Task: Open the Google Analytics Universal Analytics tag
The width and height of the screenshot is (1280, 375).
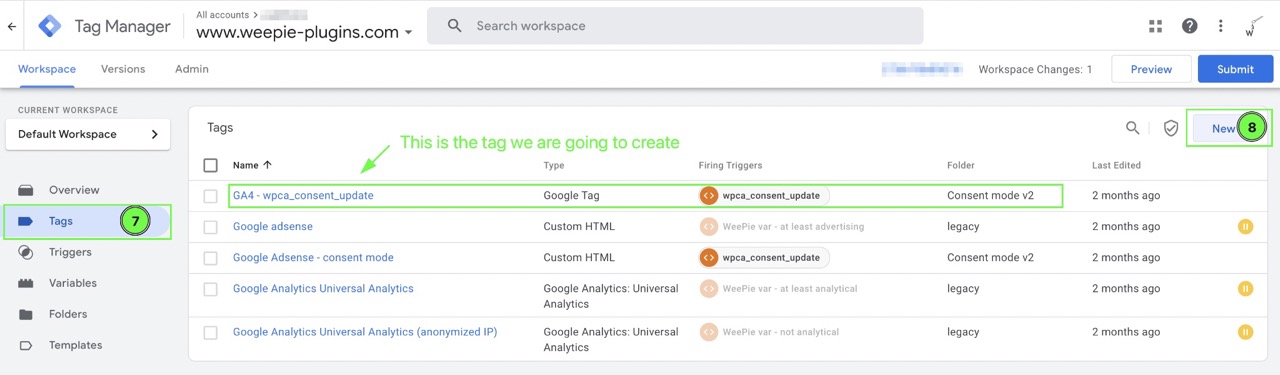Action: pyautogui.click(x=323, y=289)
